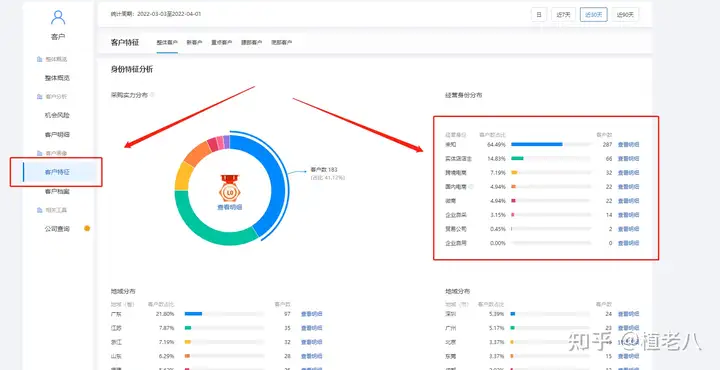The width and height of the screenshot is (720, 370).
Task: Select the 近90天 period button
Action: point(625,15)
